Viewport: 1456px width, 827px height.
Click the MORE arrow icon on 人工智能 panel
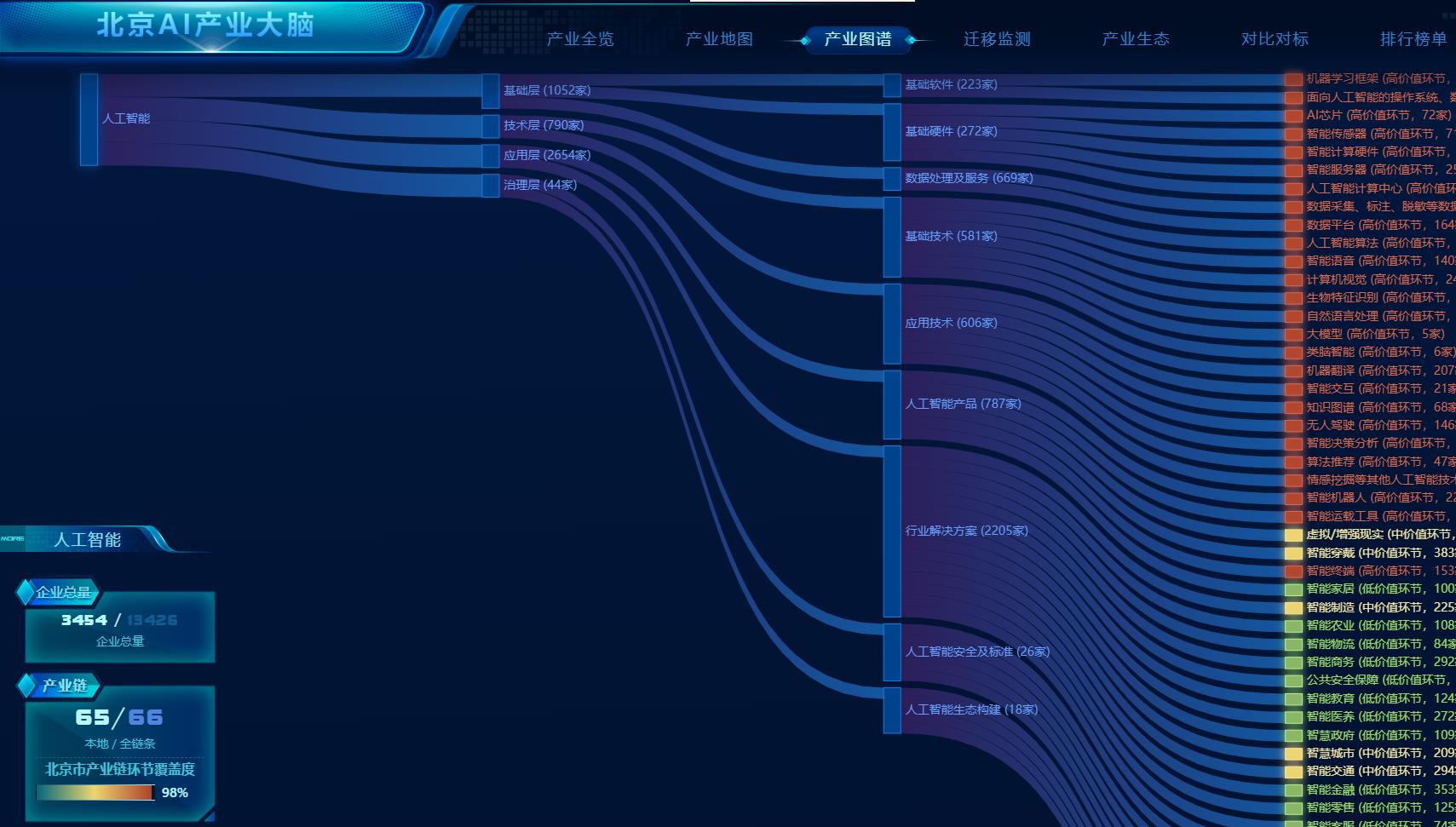click(10, 537)
